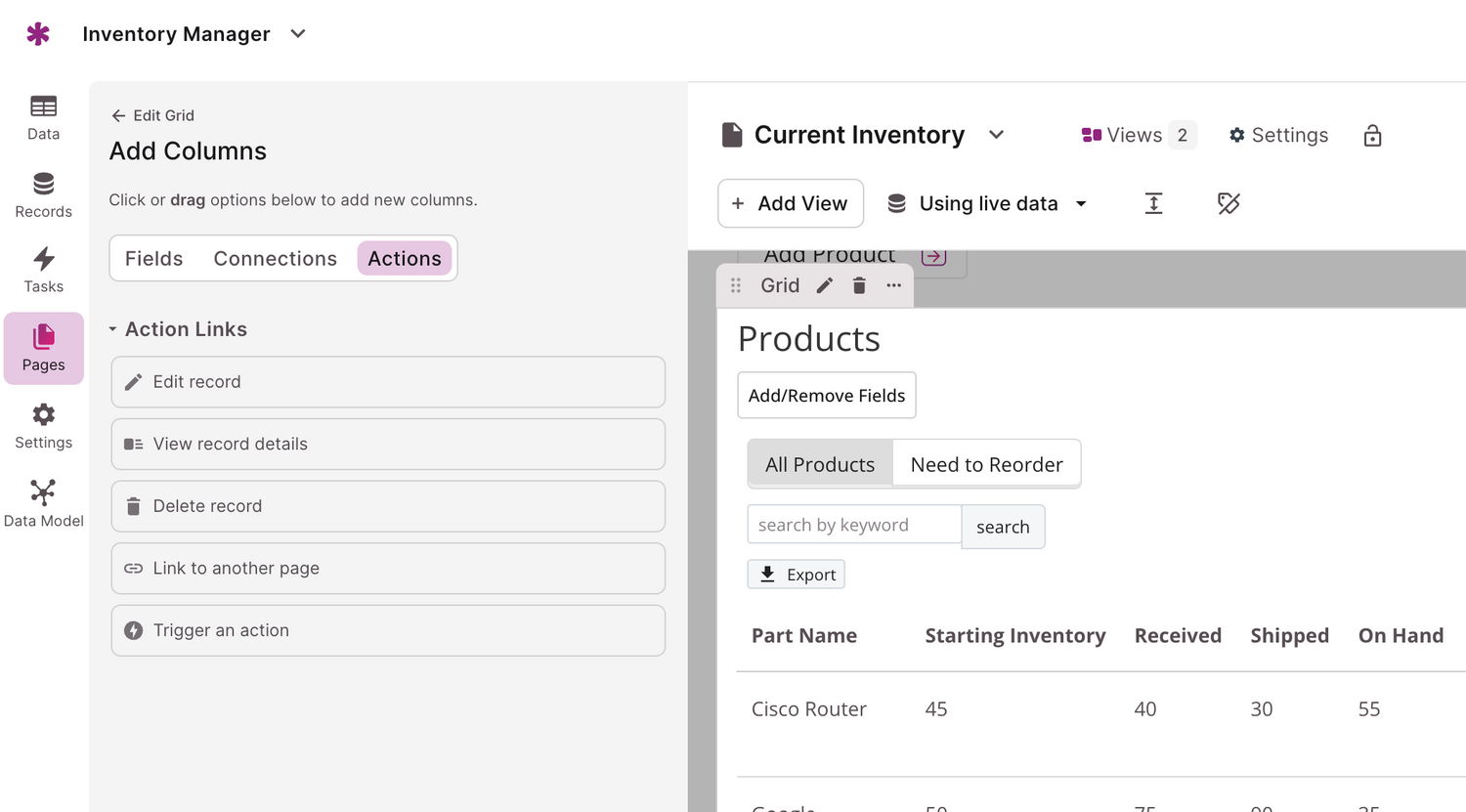Click the page lock icon
Screen dimensions: 1466x812
pos(1372,136)
